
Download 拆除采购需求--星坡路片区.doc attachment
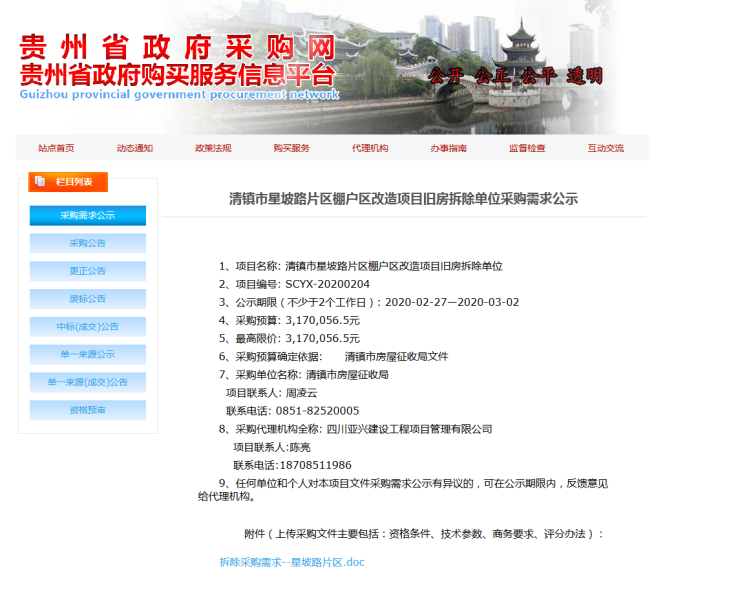(x=292, y=562)
